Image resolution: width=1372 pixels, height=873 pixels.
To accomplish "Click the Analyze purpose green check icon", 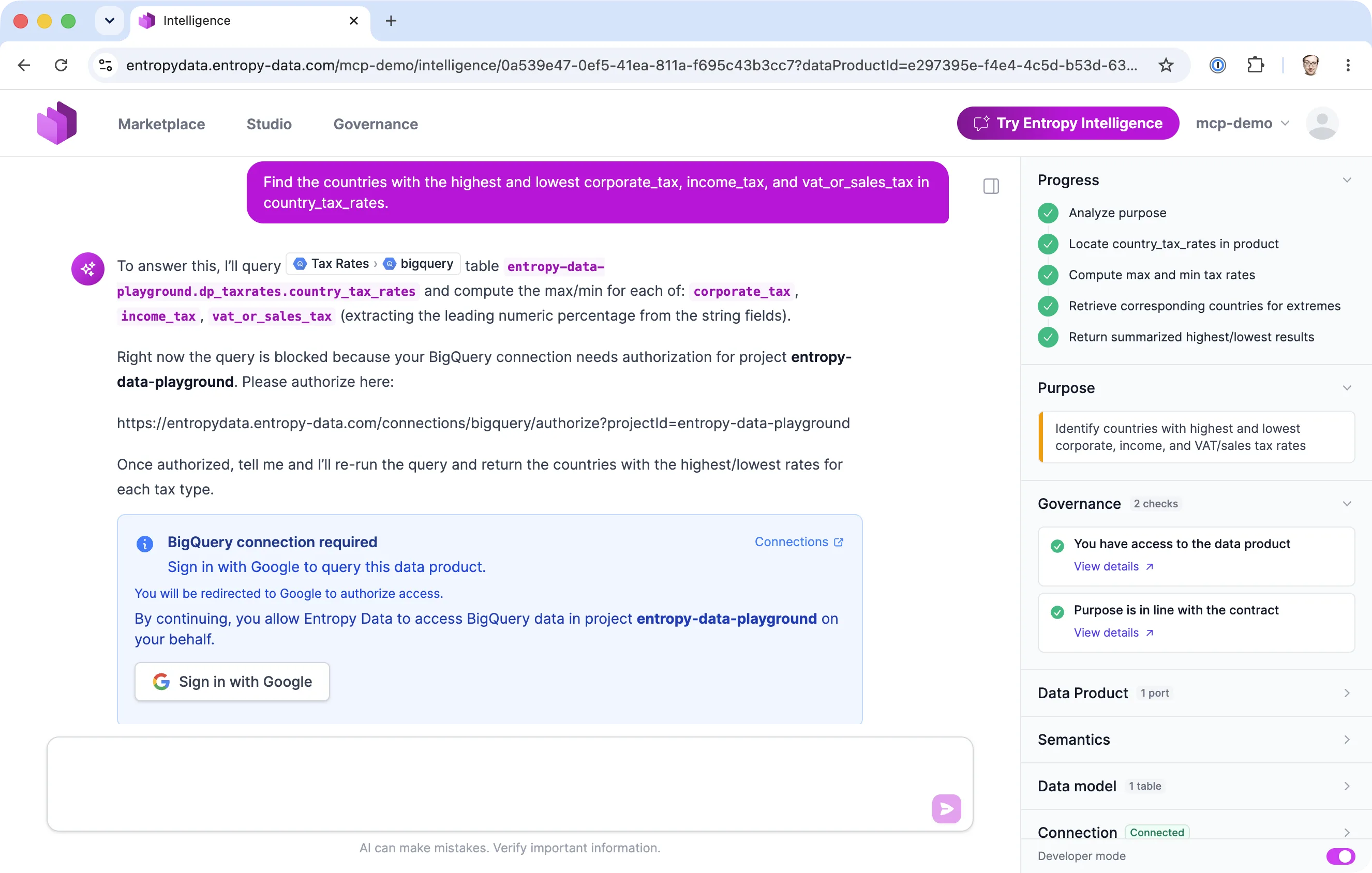I will 1048,213.
